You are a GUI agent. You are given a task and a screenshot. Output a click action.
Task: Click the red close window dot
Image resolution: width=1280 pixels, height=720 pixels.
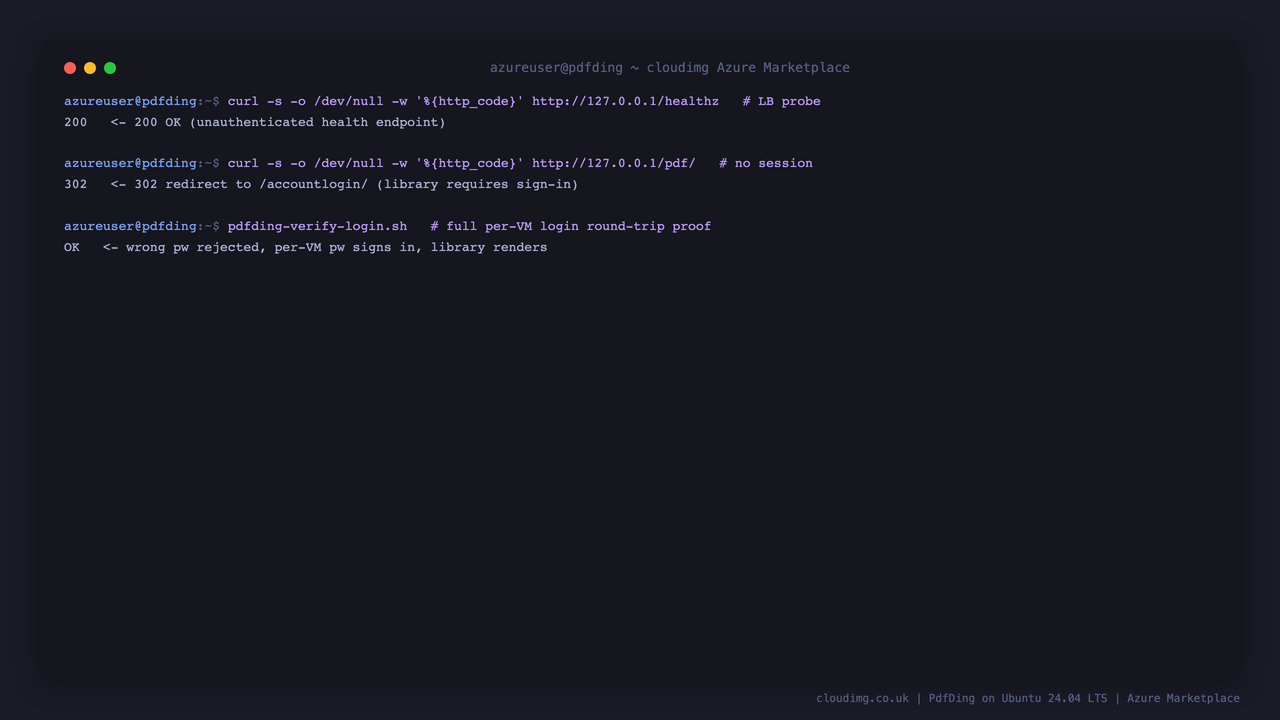(x=70, y=68)
